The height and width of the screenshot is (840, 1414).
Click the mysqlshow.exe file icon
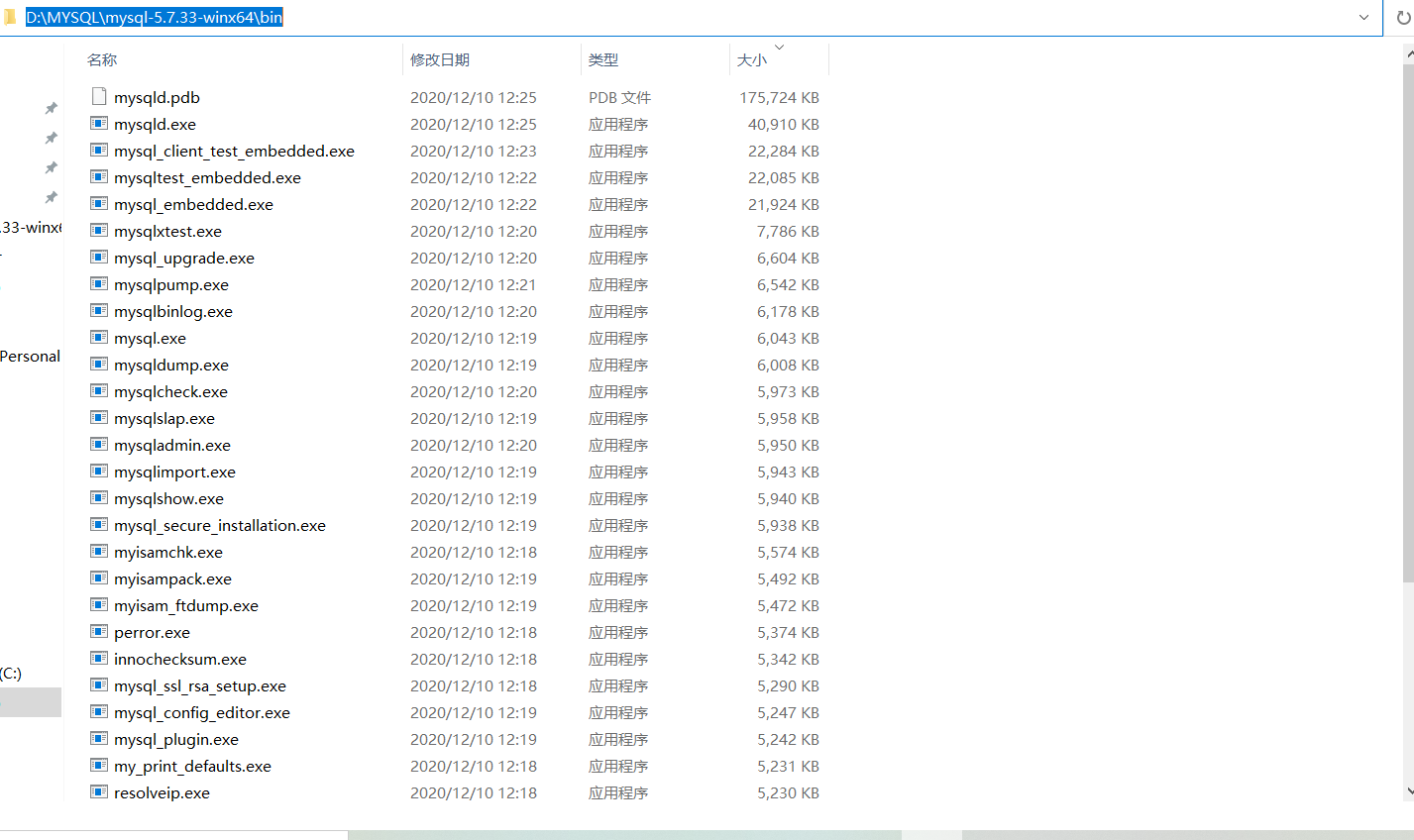point(99,497)
